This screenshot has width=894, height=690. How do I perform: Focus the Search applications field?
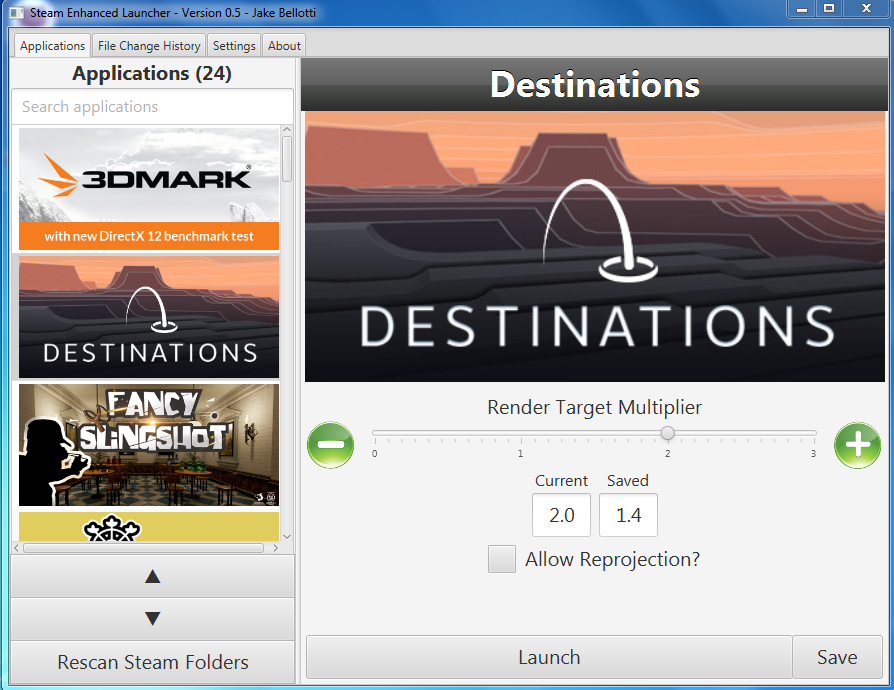point(152,107)
